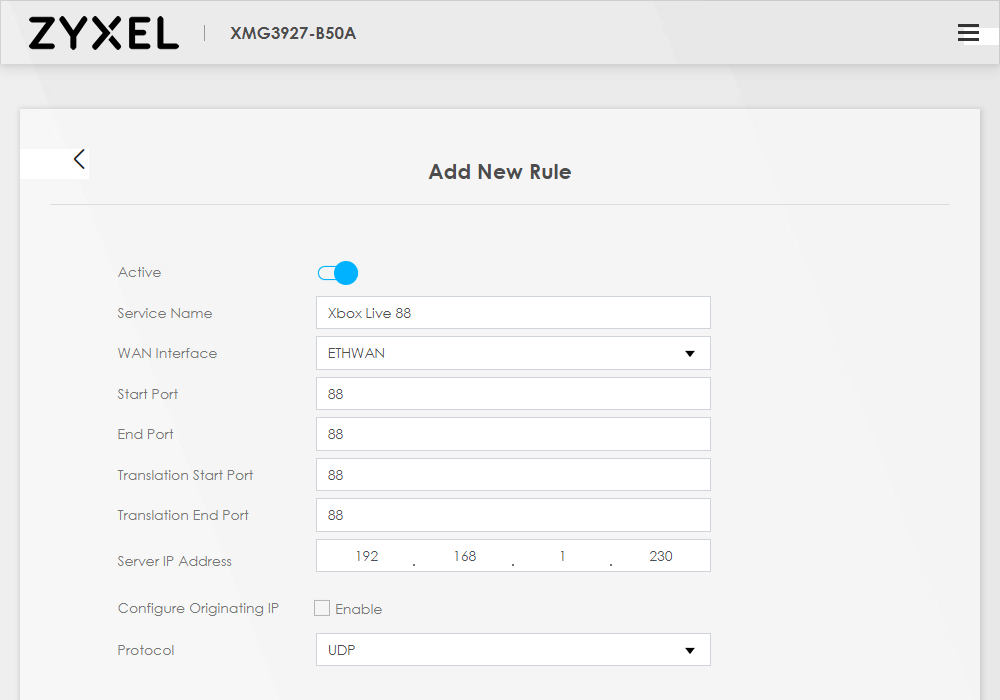This screenshot has height=700, width=1000.
Task: Click the Server IP Address label
Action: (174, 561)
